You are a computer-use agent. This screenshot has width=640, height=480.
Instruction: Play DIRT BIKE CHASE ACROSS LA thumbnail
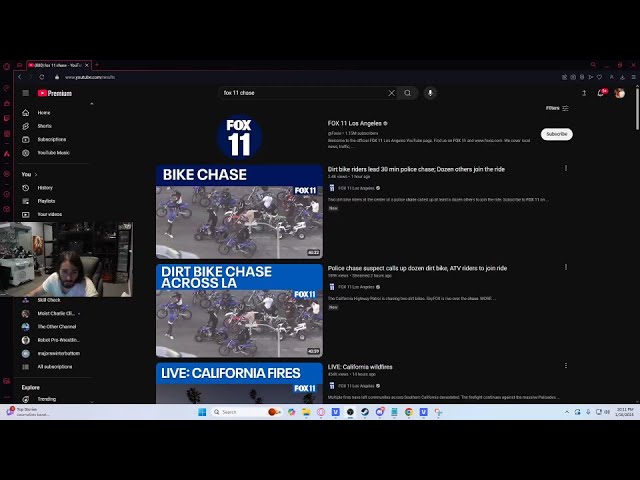[x=239, y=311]
